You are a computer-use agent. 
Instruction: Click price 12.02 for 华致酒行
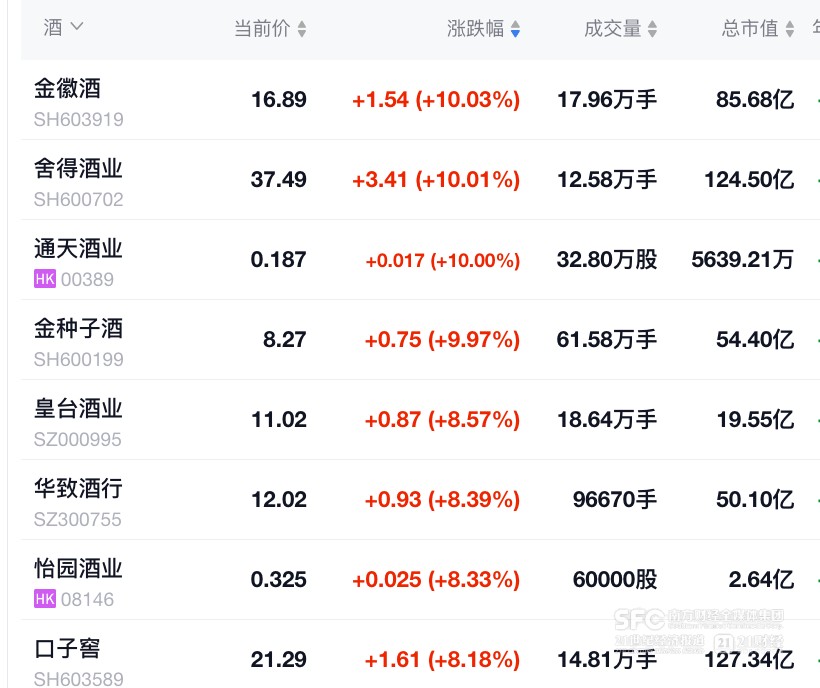coord(279,499)
